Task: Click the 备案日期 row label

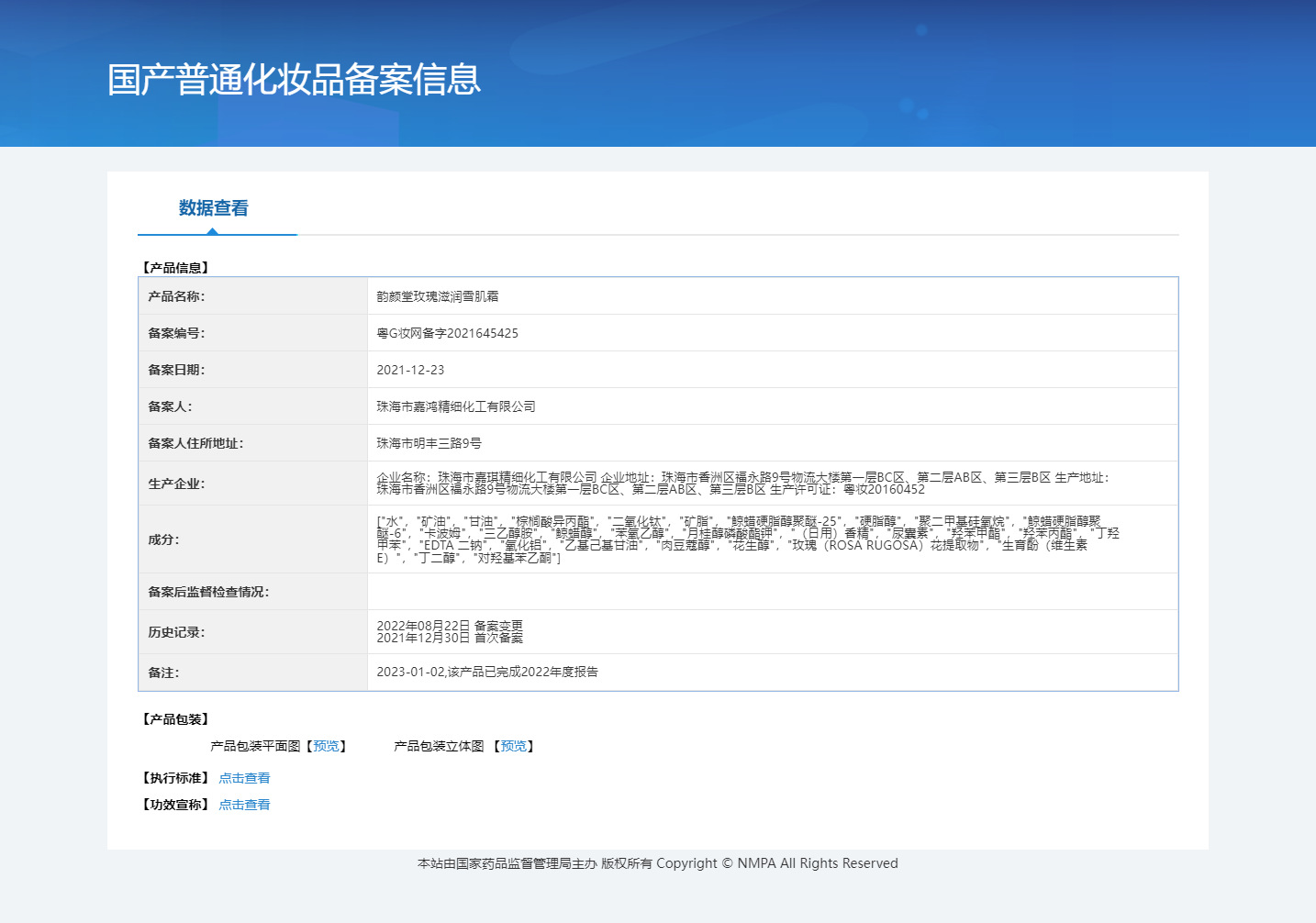Action: (176, 370)
